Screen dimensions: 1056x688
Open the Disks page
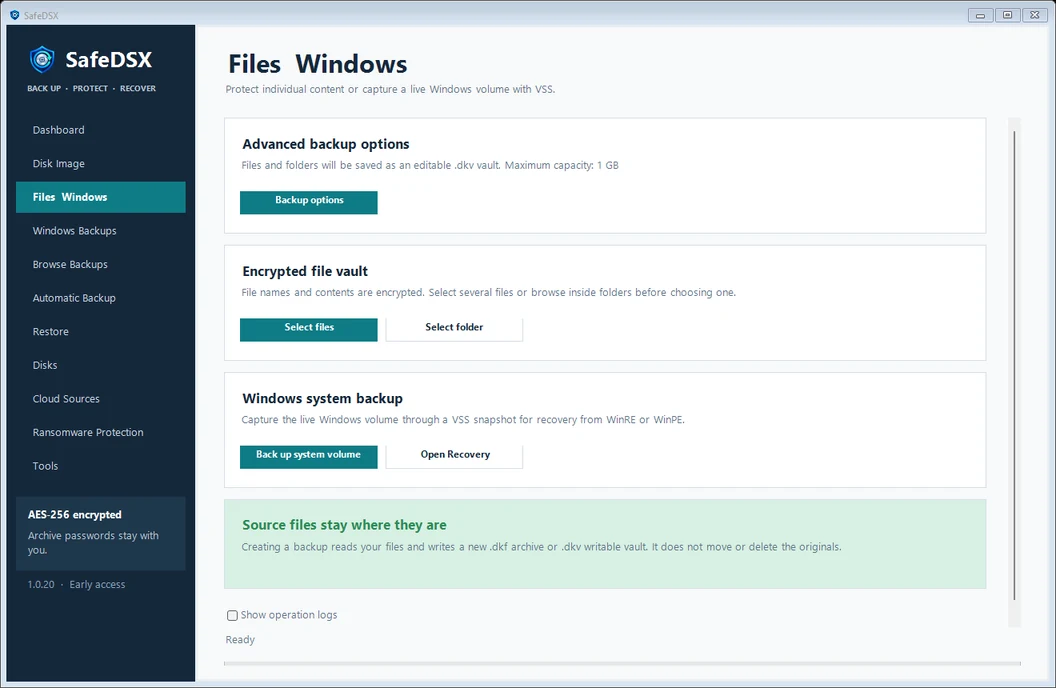click(x=100, y=366)
